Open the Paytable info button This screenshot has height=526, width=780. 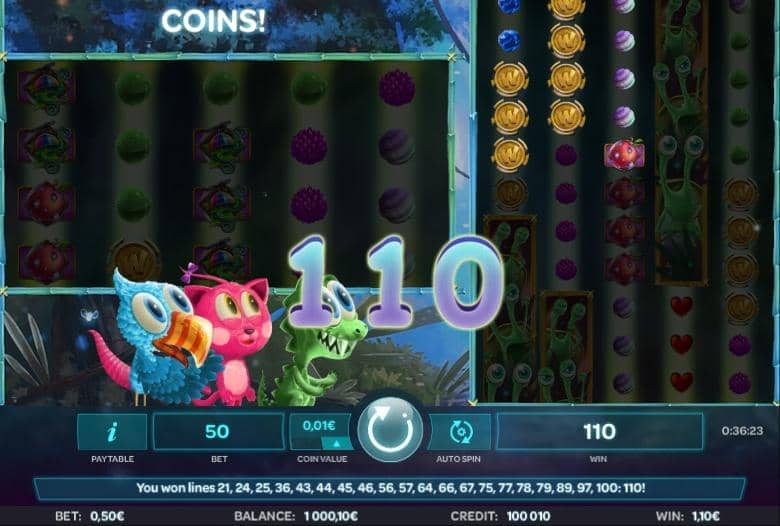pos(112,431)
